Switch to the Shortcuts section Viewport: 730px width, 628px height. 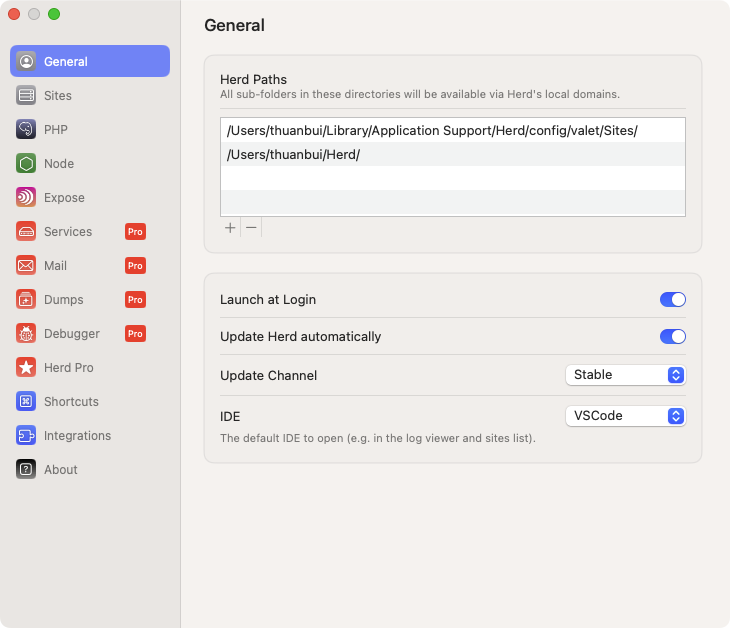(x=70, y=402)
